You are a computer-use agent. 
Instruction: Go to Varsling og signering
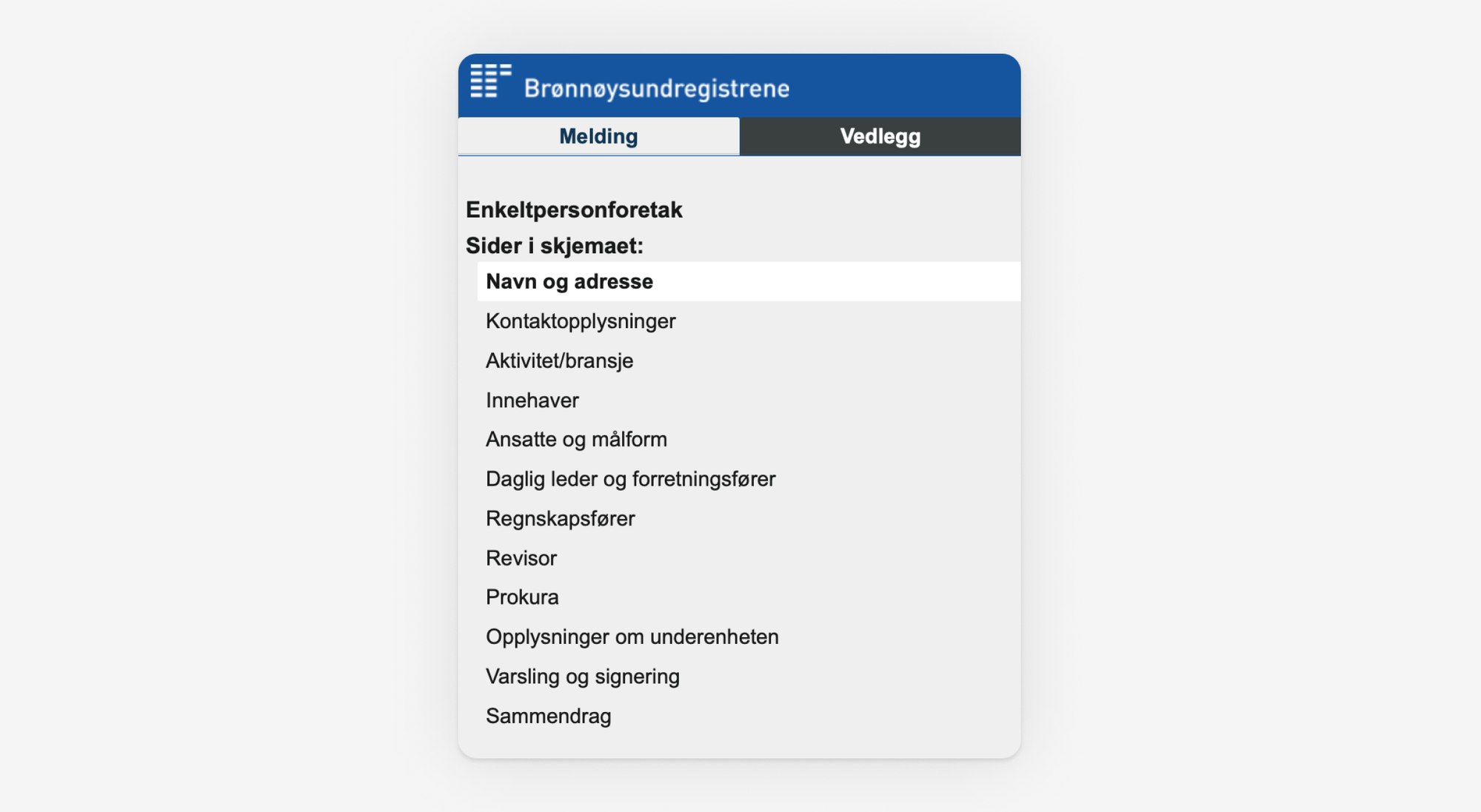[583, 676]
